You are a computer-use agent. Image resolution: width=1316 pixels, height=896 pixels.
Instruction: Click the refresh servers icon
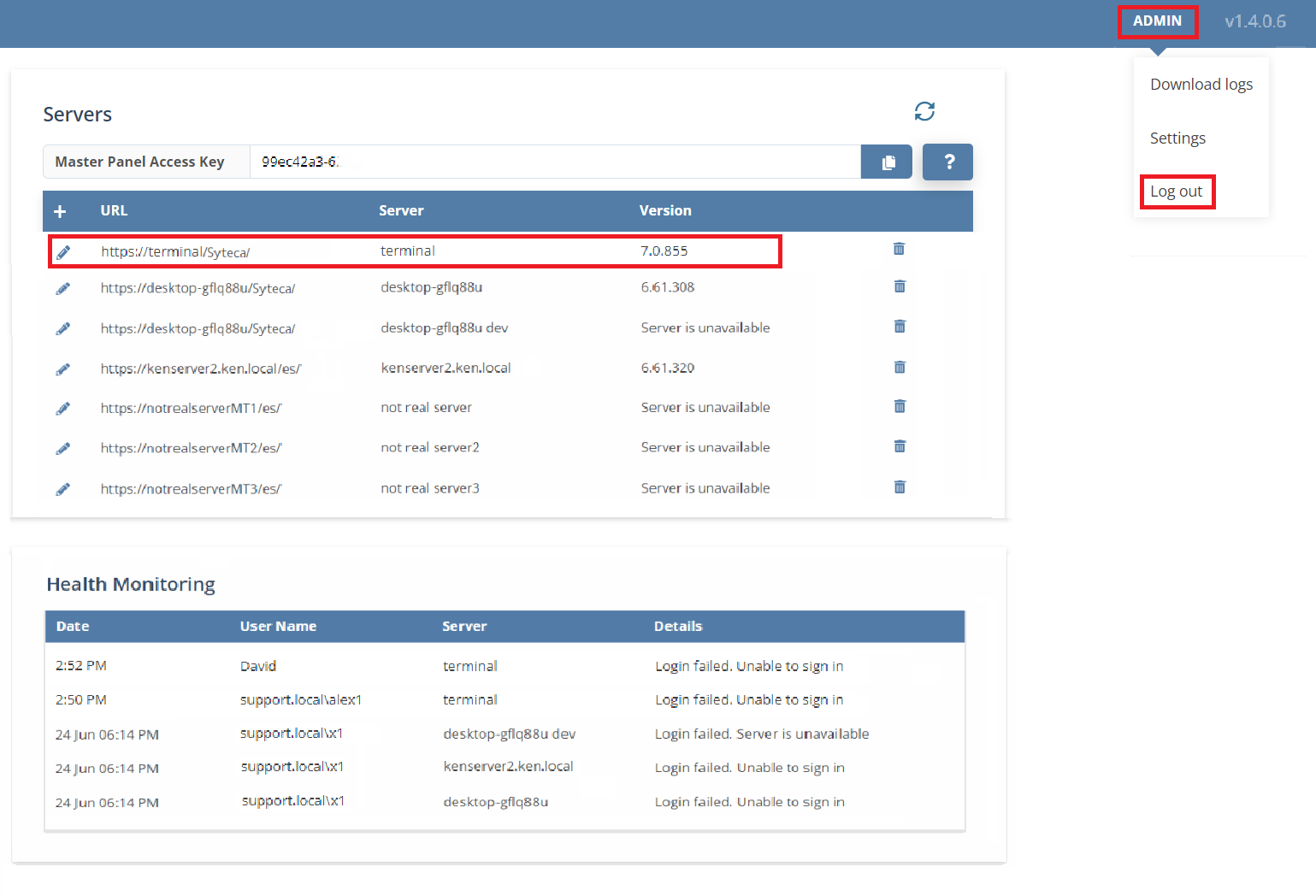[924, 111]
